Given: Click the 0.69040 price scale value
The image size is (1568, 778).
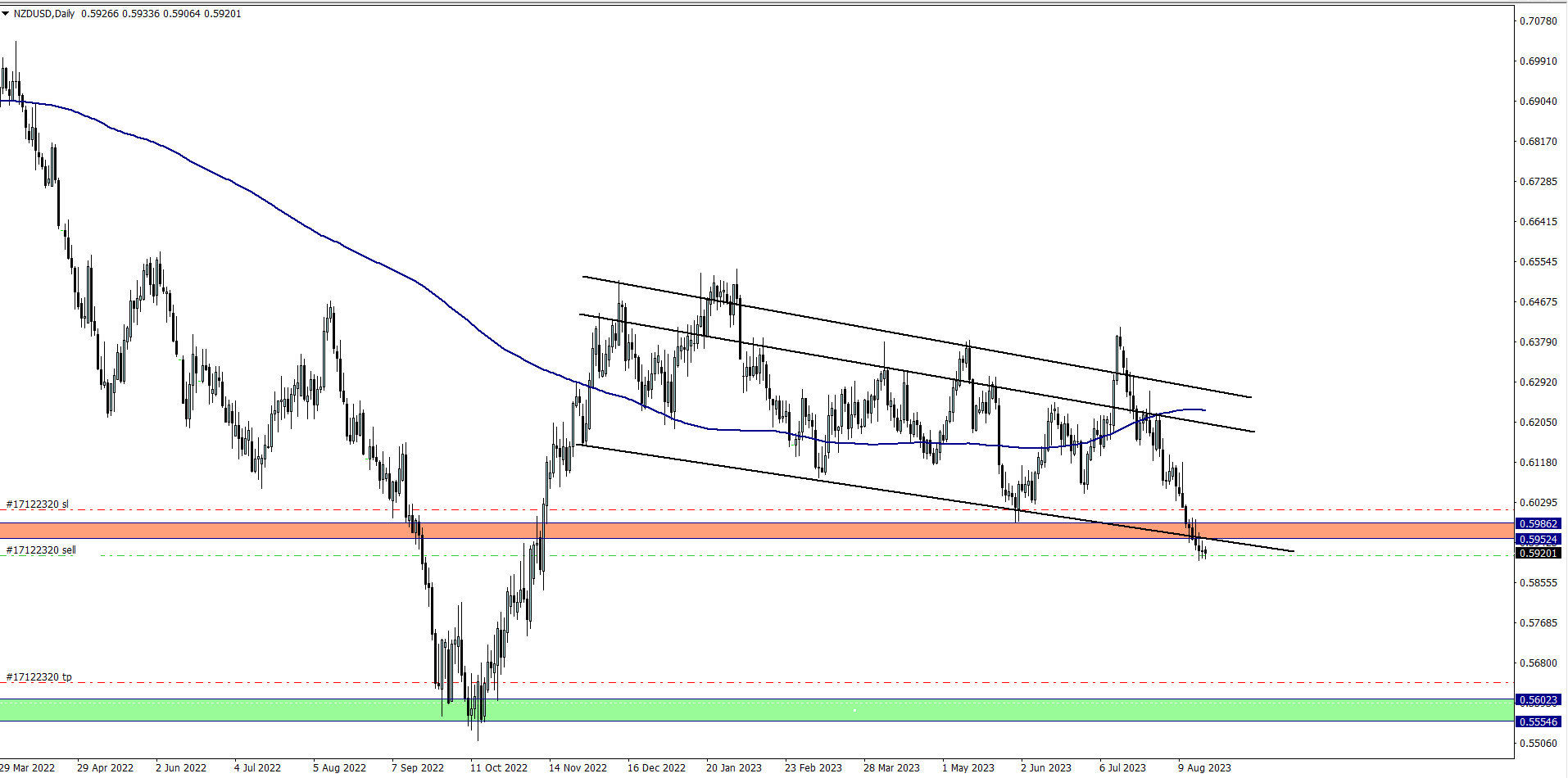Looking at the screenshot, I should point(1538,101).
